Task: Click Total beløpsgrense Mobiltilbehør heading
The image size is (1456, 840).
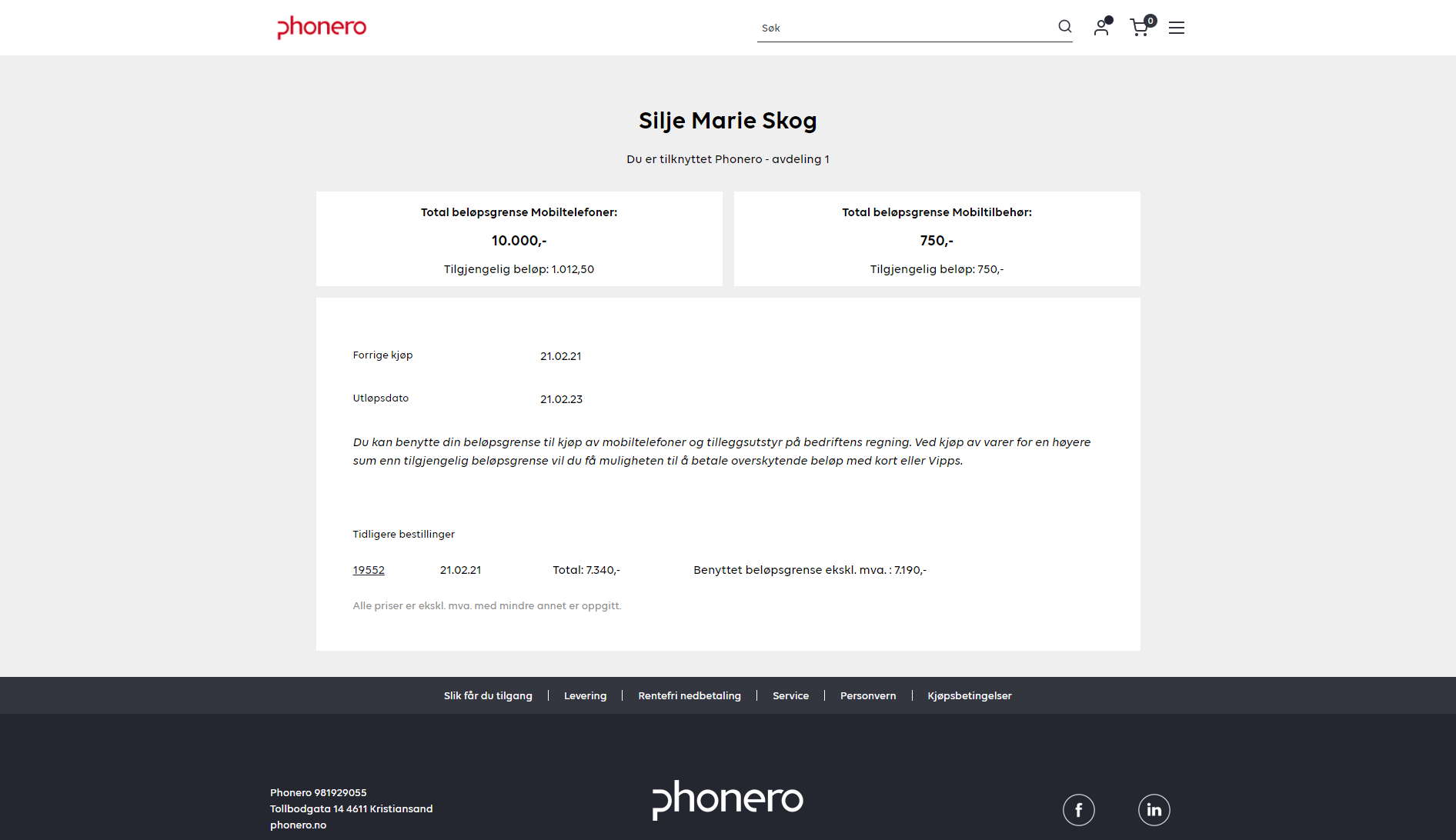Action: click(937, 212)
